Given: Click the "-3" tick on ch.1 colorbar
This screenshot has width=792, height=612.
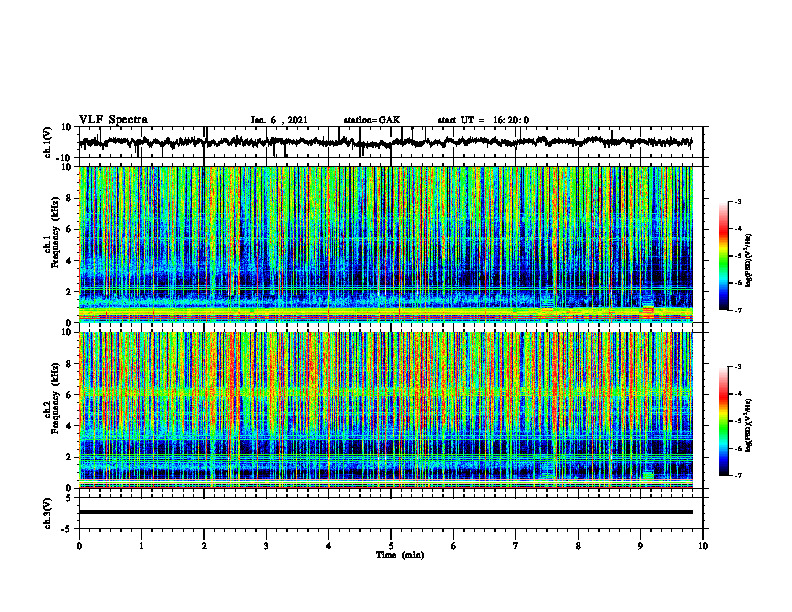Looking at the screenshot, I should pos(738,202).
